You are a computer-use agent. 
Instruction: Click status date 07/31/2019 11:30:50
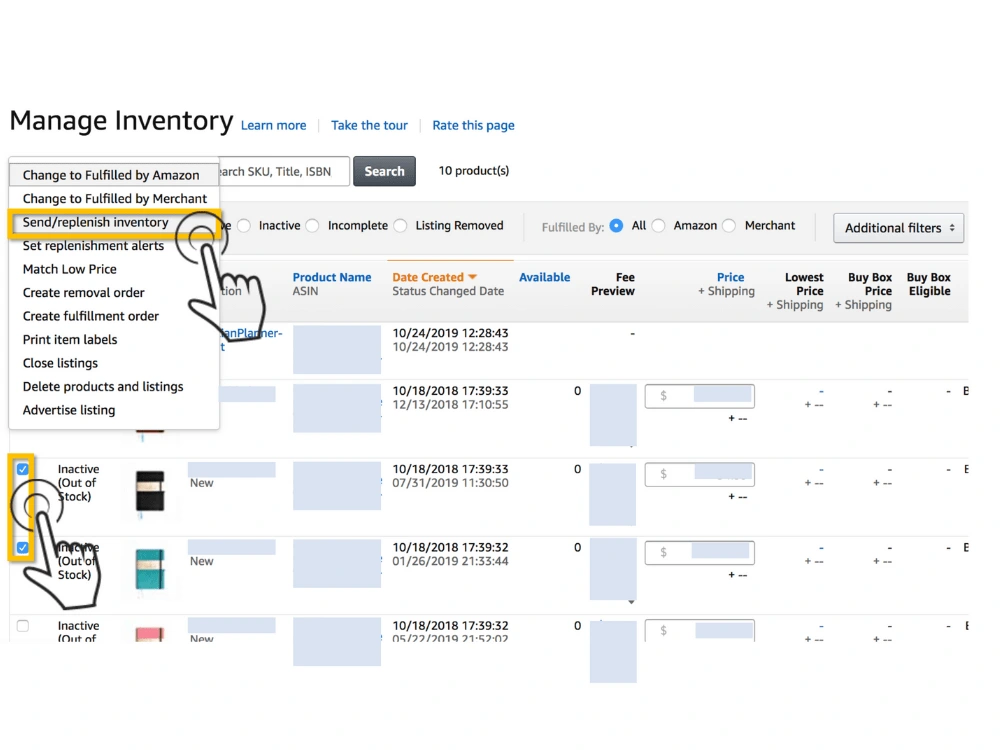(450, 483)
